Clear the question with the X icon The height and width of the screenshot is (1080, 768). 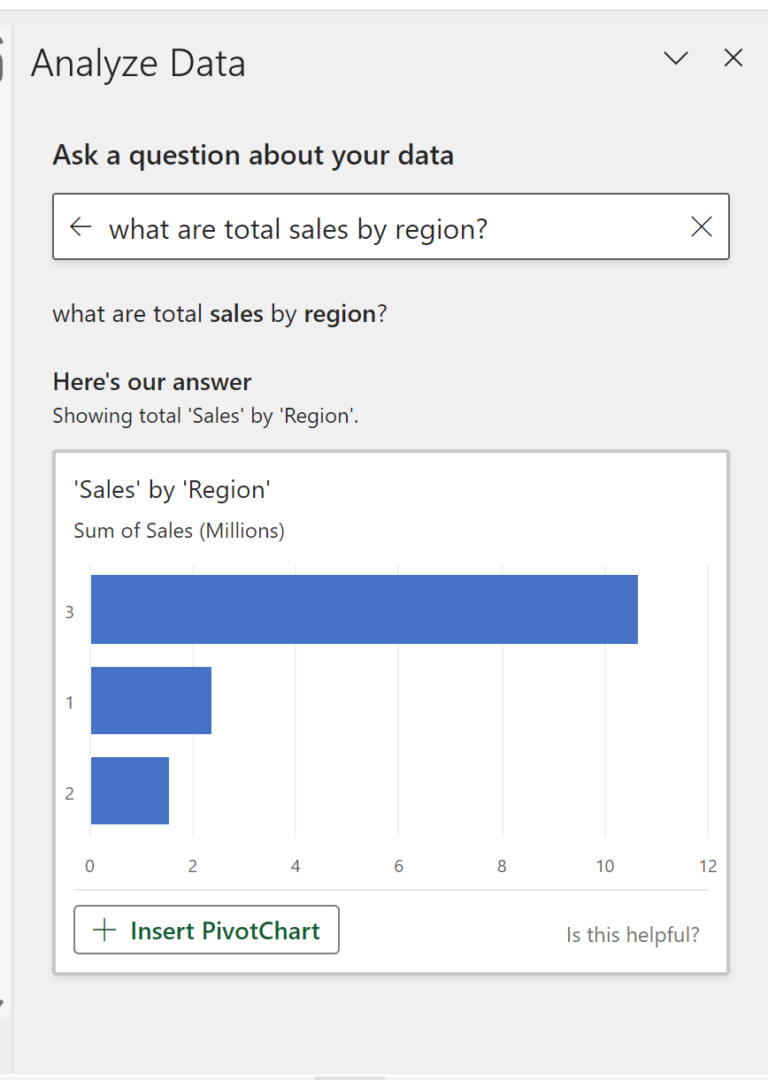[702, 228]
